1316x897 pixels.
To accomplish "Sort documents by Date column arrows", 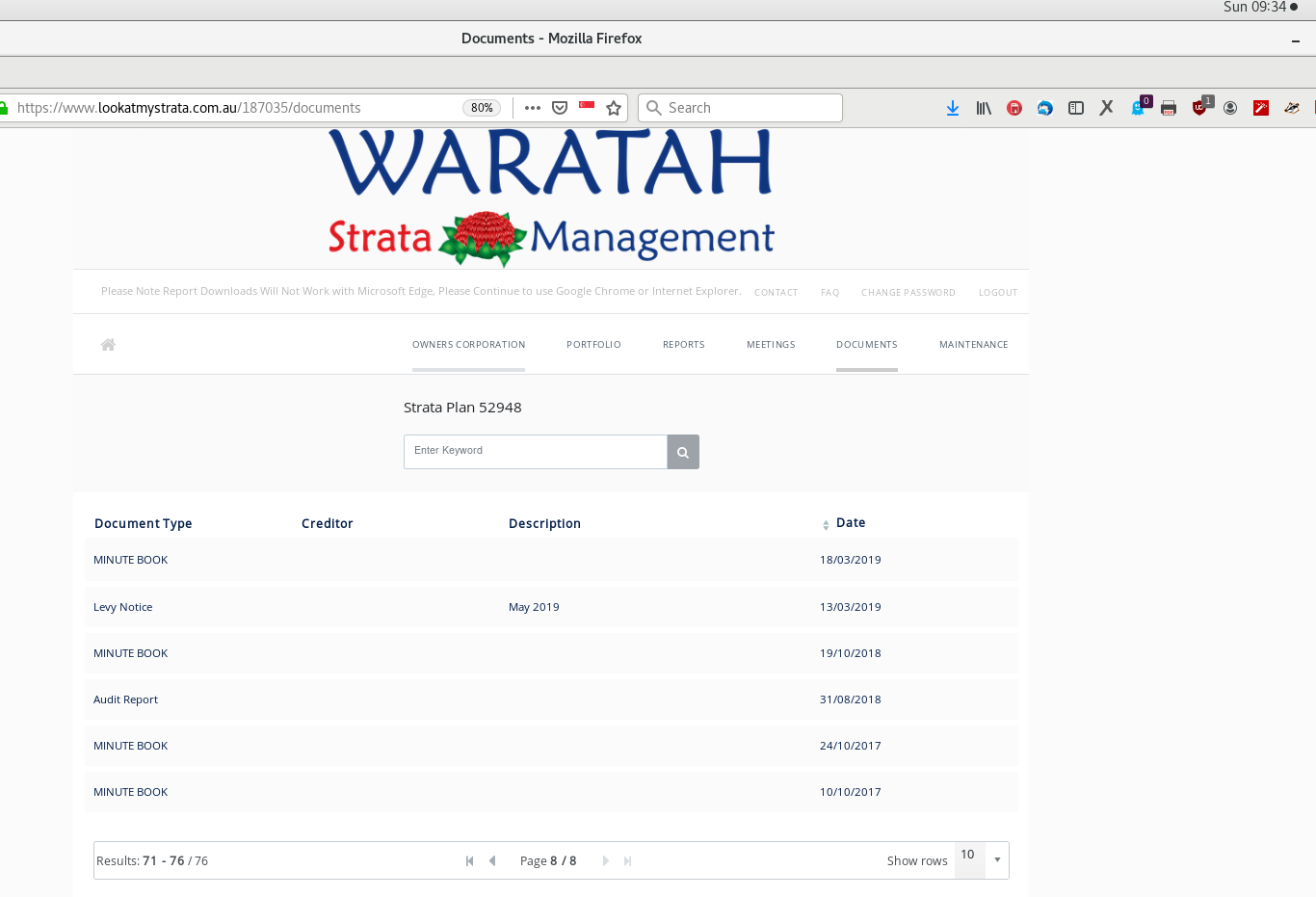I will click(x=826, y=525).
